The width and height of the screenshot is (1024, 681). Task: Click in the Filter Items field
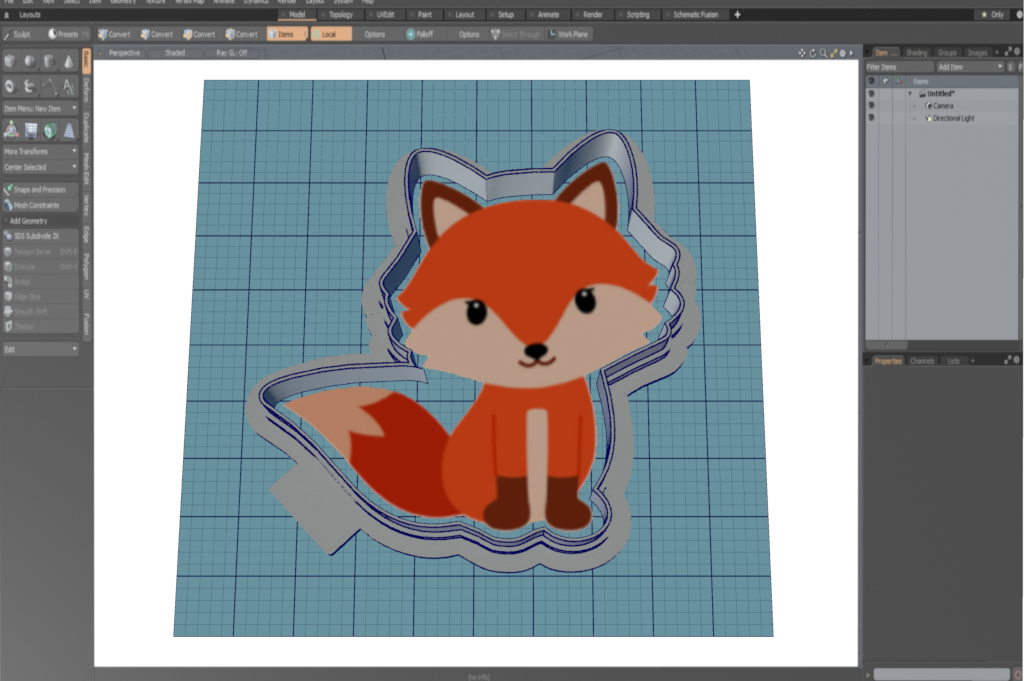(900, 67)
